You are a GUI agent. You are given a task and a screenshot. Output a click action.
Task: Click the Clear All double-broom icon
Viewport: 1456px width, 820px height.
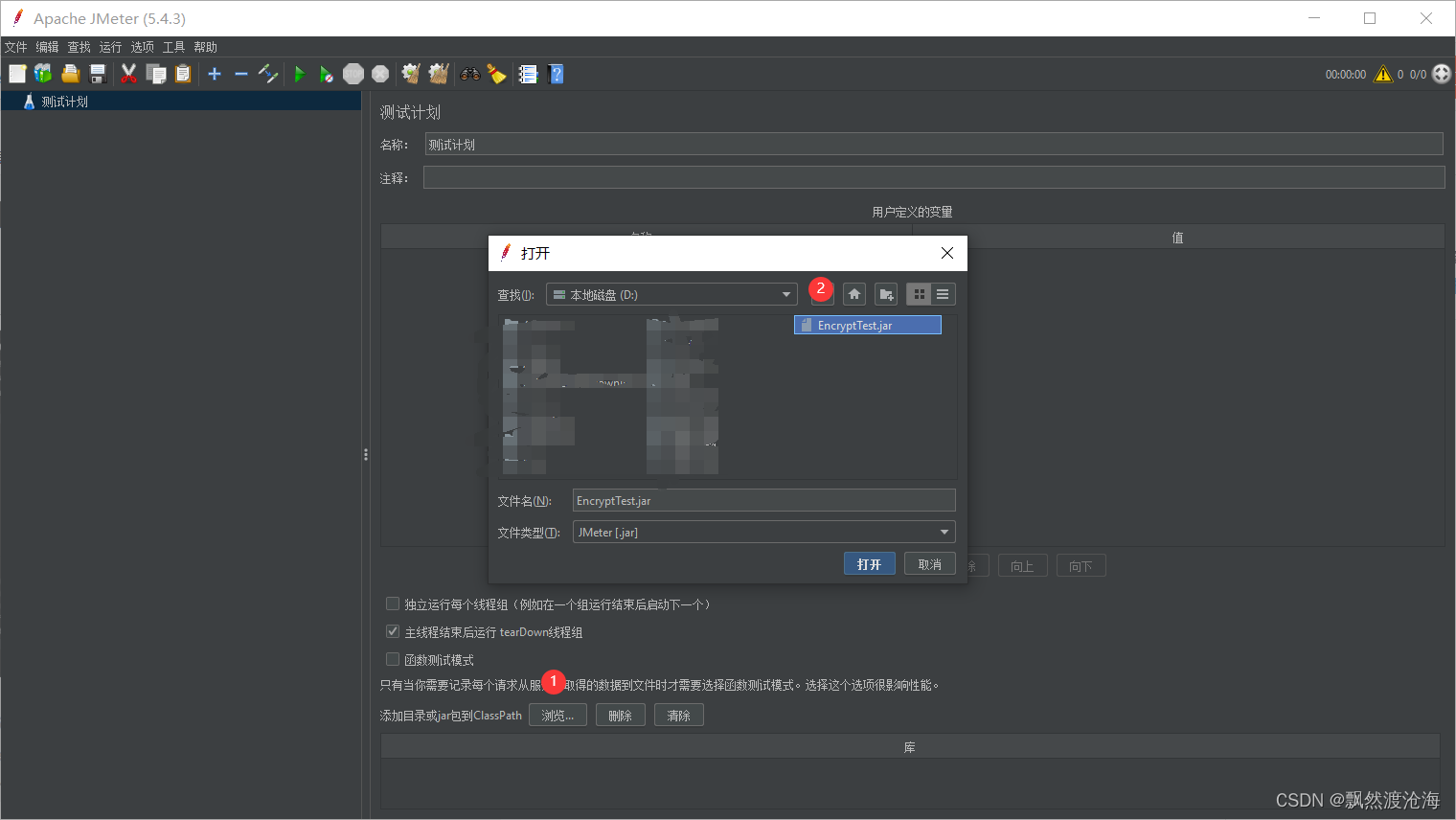439,74
